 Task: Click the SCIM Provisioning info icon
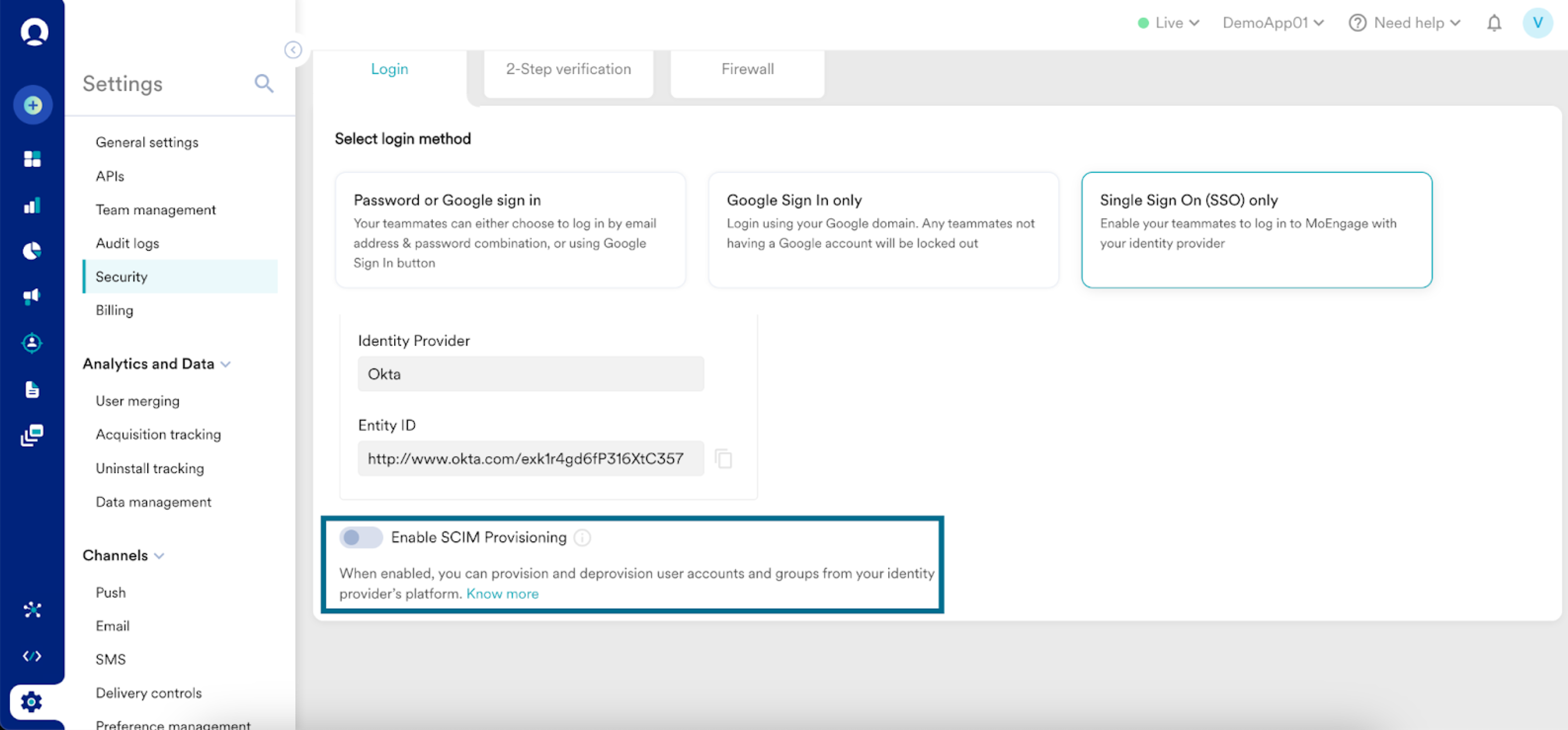(582, 538)
